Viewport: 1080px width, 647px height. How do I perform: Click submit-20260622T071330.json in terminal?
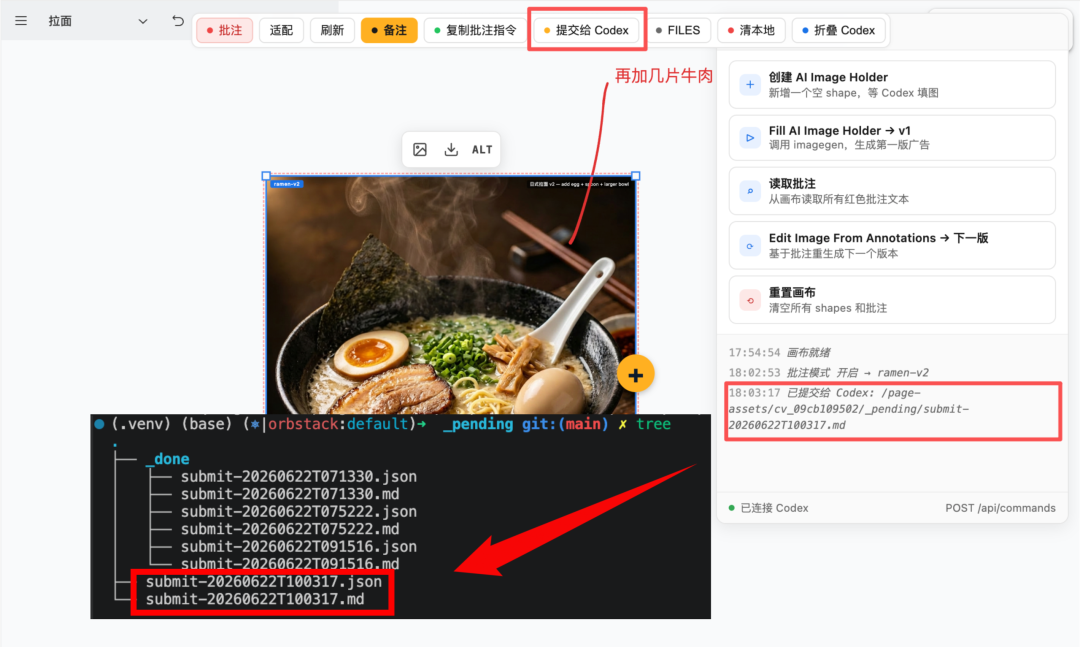299,477
